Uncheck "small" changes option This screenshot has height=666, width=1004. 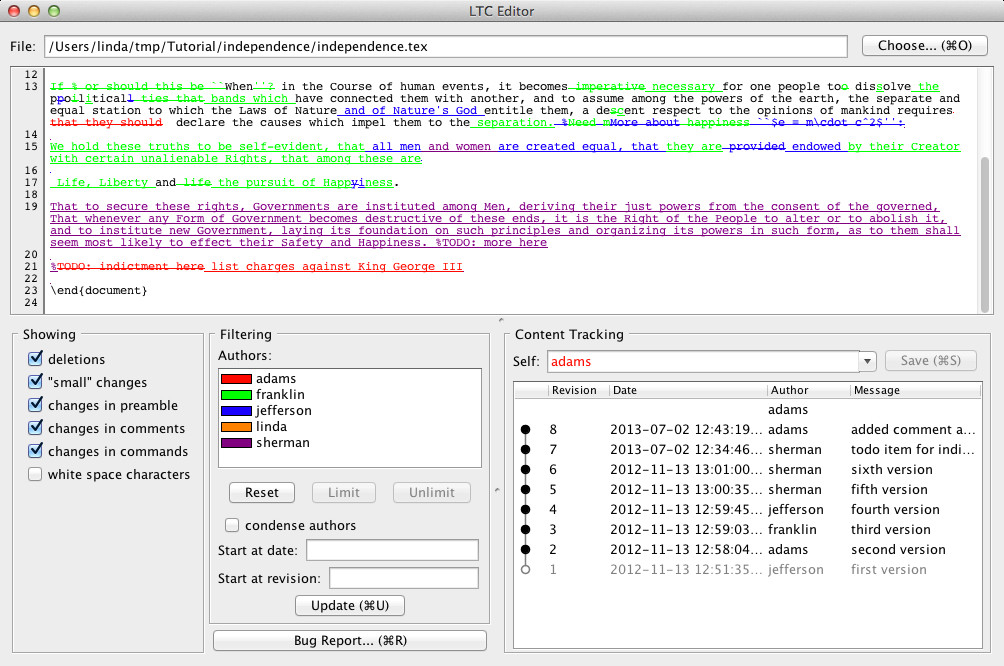(35, 382)
